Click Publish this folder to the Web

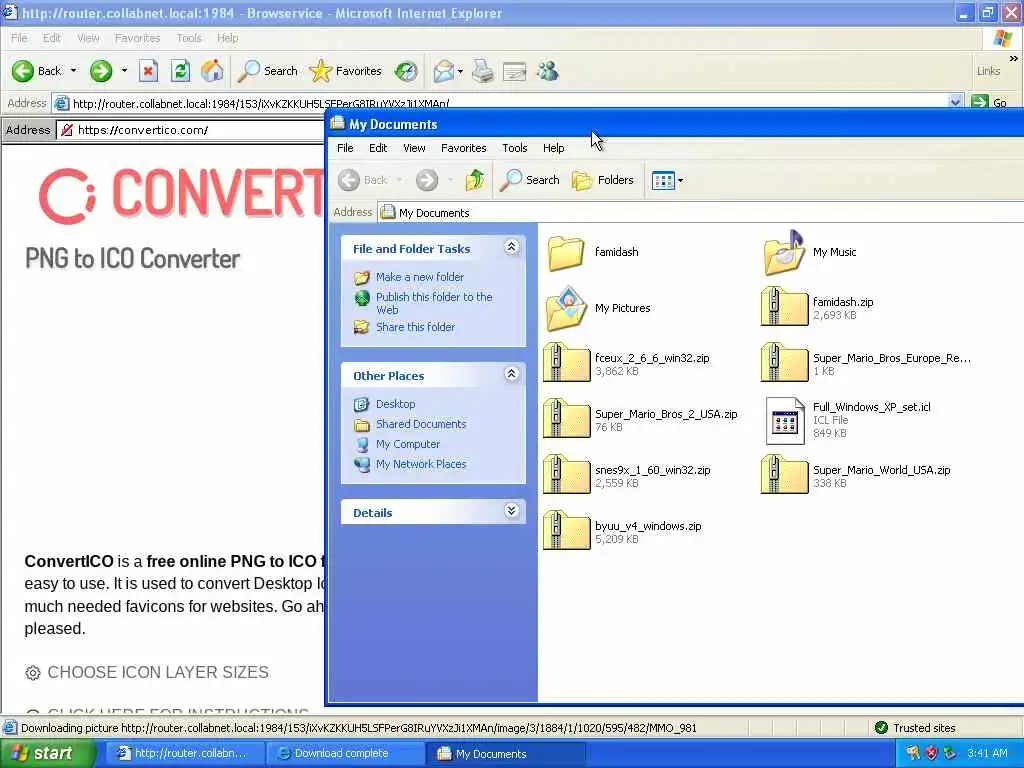(x=434, y=303)
